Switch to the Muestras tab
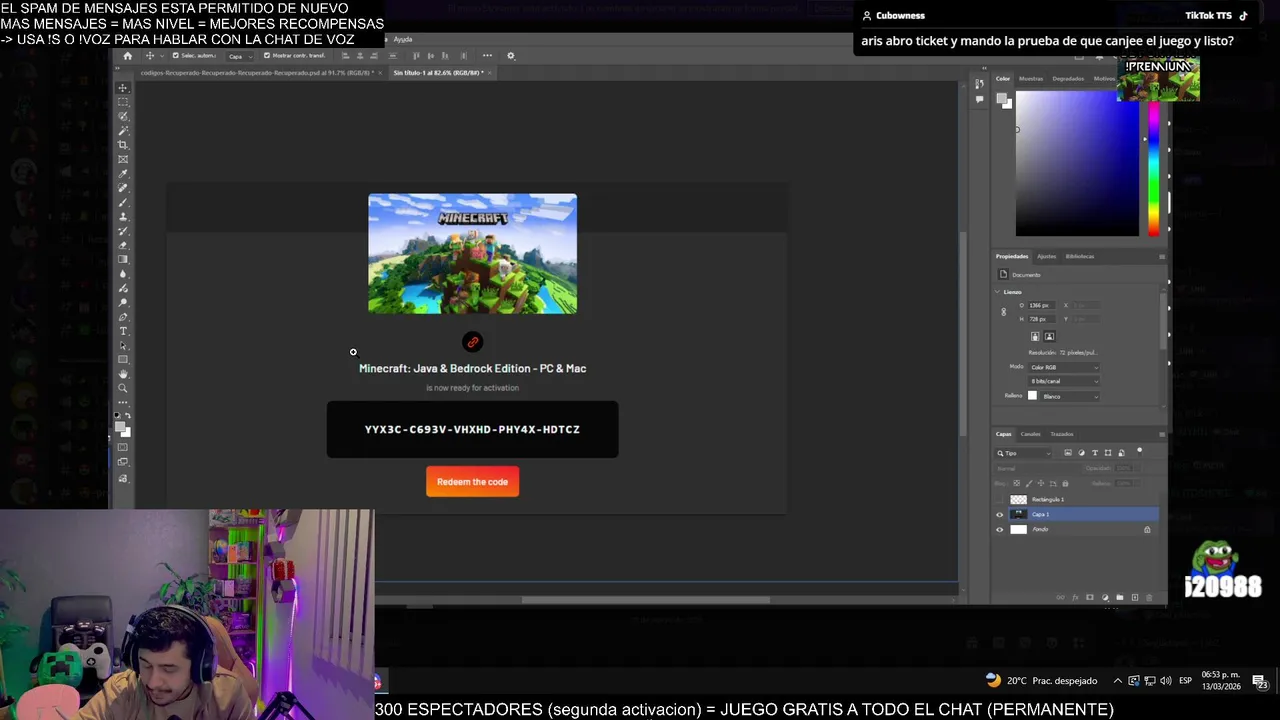Screen dimensions: 1280x720 pyautogui.click(x=1031, y=78)
